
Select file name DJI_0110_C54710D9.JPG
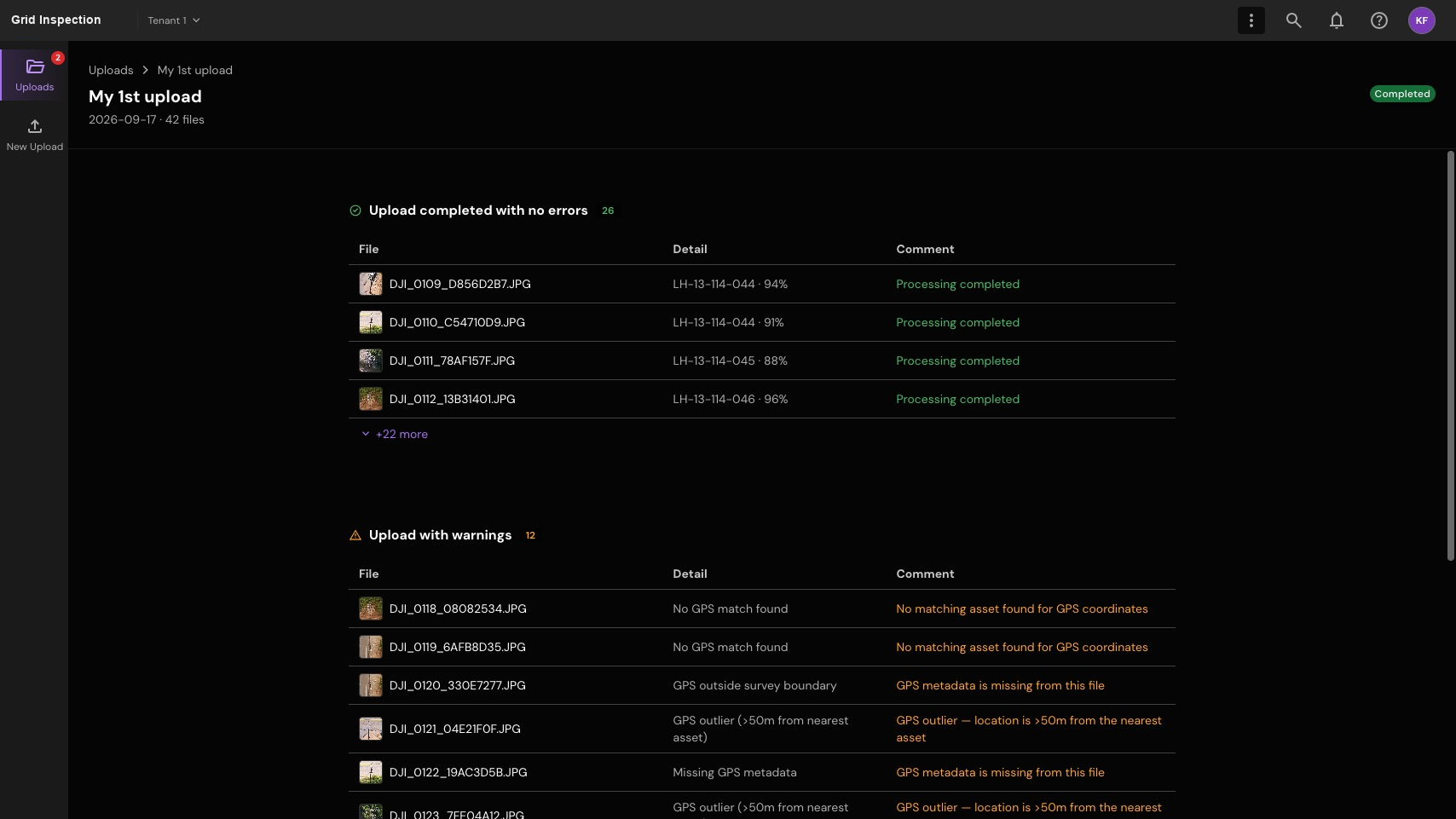click(457, 322)
